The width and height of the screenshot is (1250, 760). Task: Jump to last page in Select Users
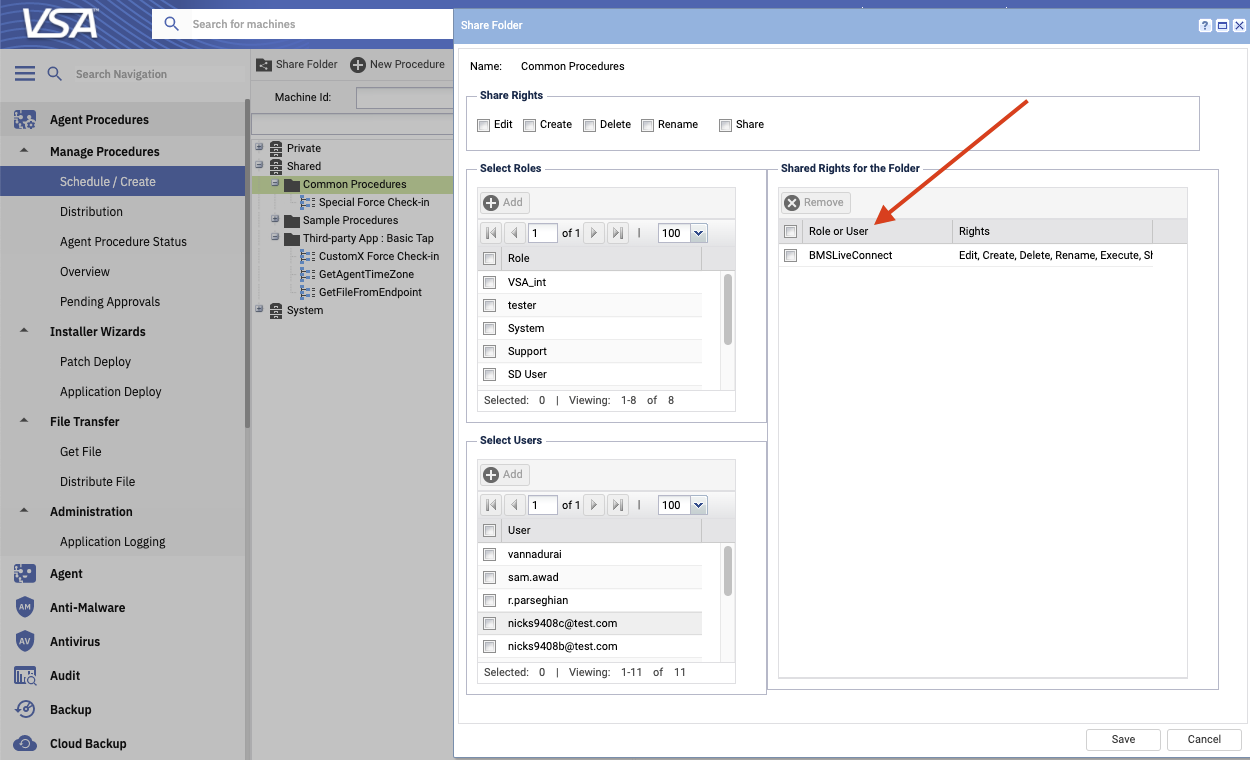(x=618, y=505)
